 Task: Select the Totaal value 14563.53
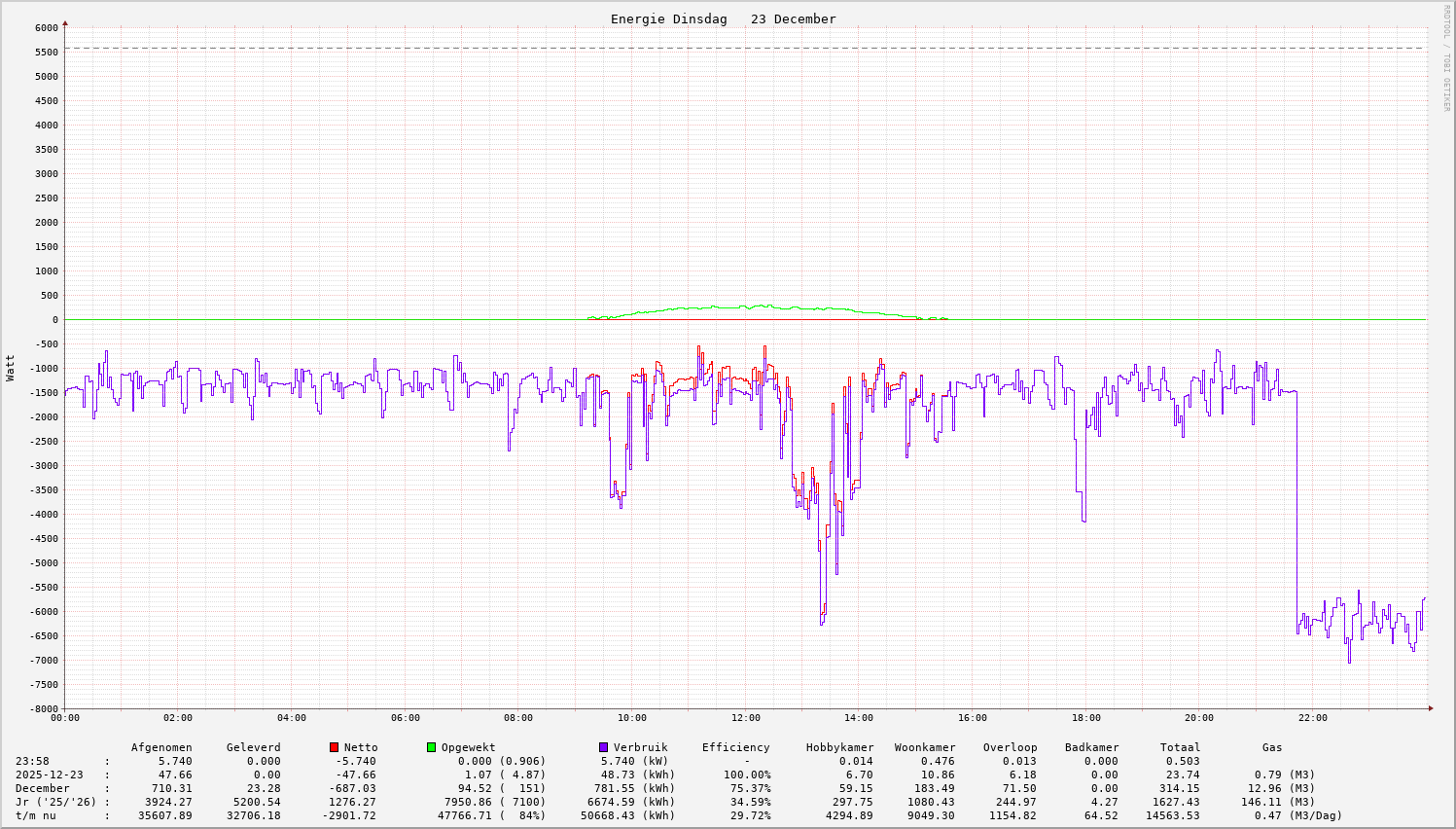pos(1172,816)
